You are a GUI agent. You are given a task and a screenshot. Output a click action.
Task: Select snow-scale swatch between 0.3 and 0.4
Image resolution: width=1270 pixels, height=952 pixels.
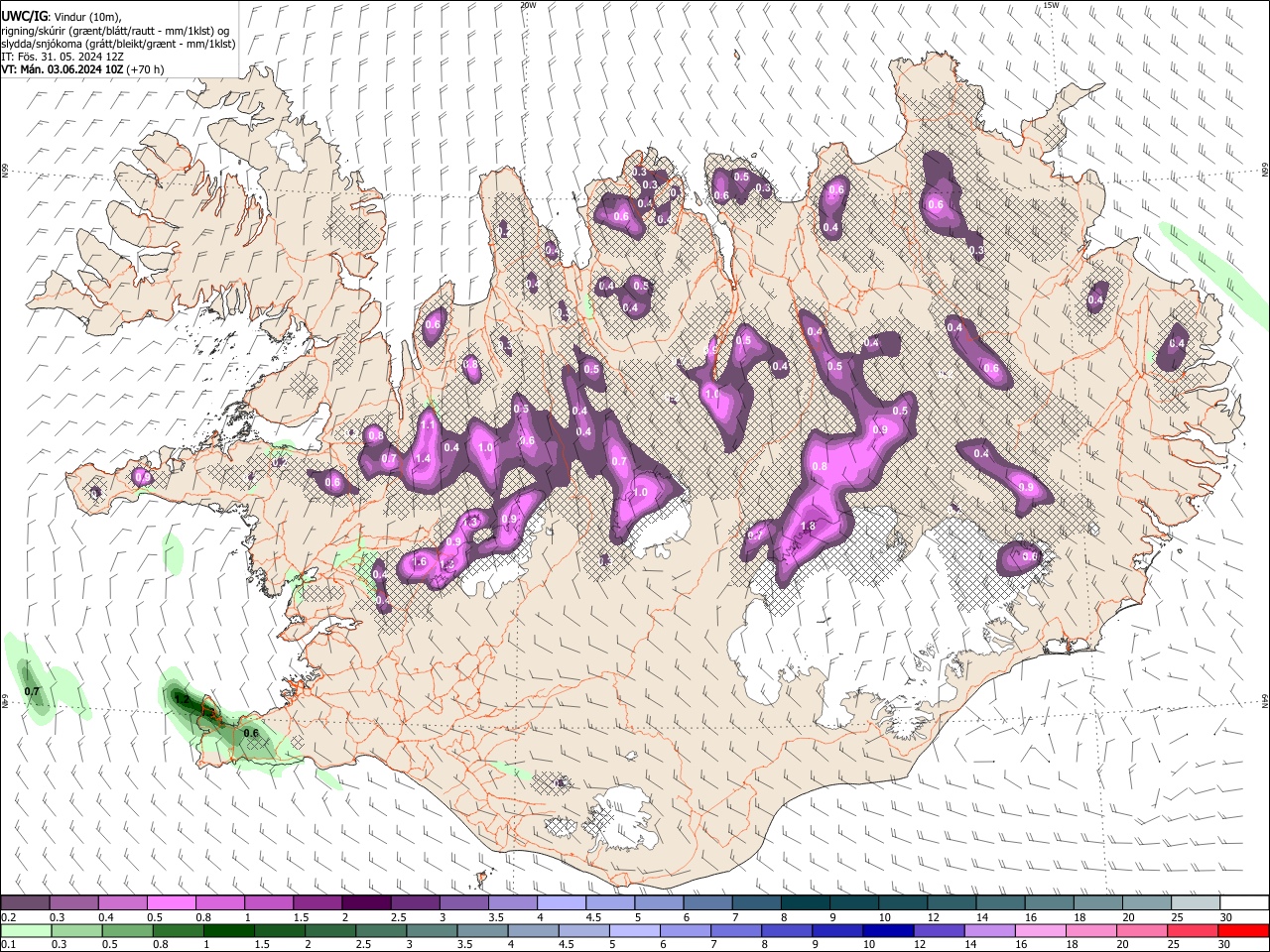pyautogui.click(x=73, y=902)
